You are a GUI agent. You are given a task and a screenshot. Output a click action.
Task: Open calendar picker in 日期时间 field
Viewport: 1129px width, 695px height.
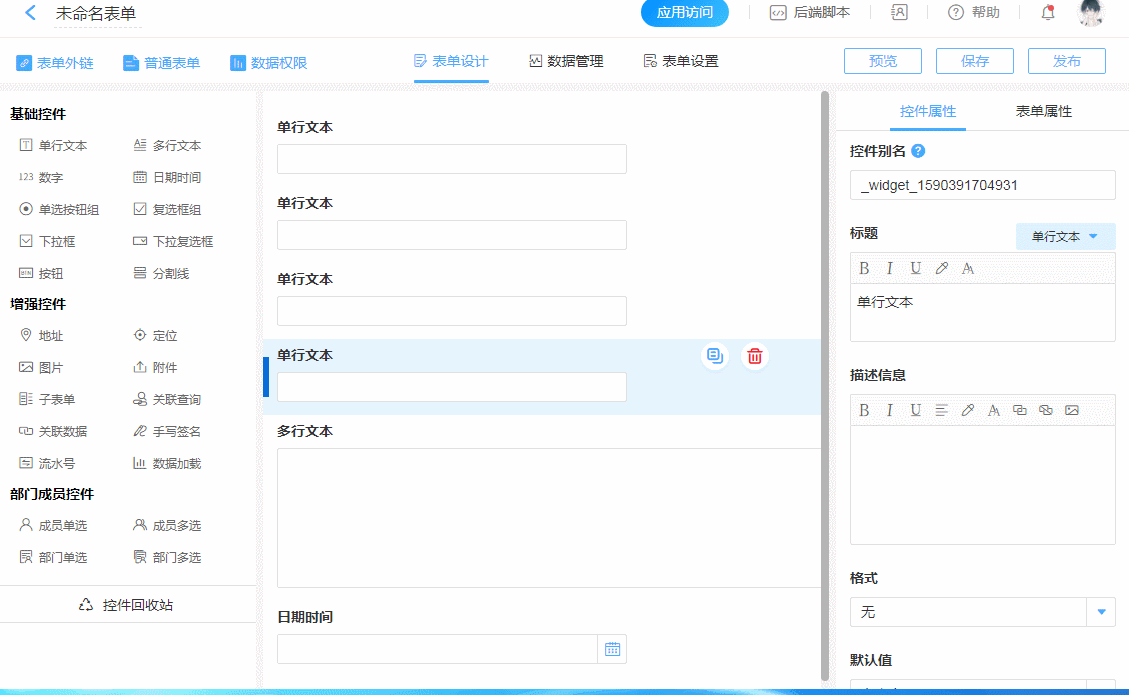click(x=612, y=649)
